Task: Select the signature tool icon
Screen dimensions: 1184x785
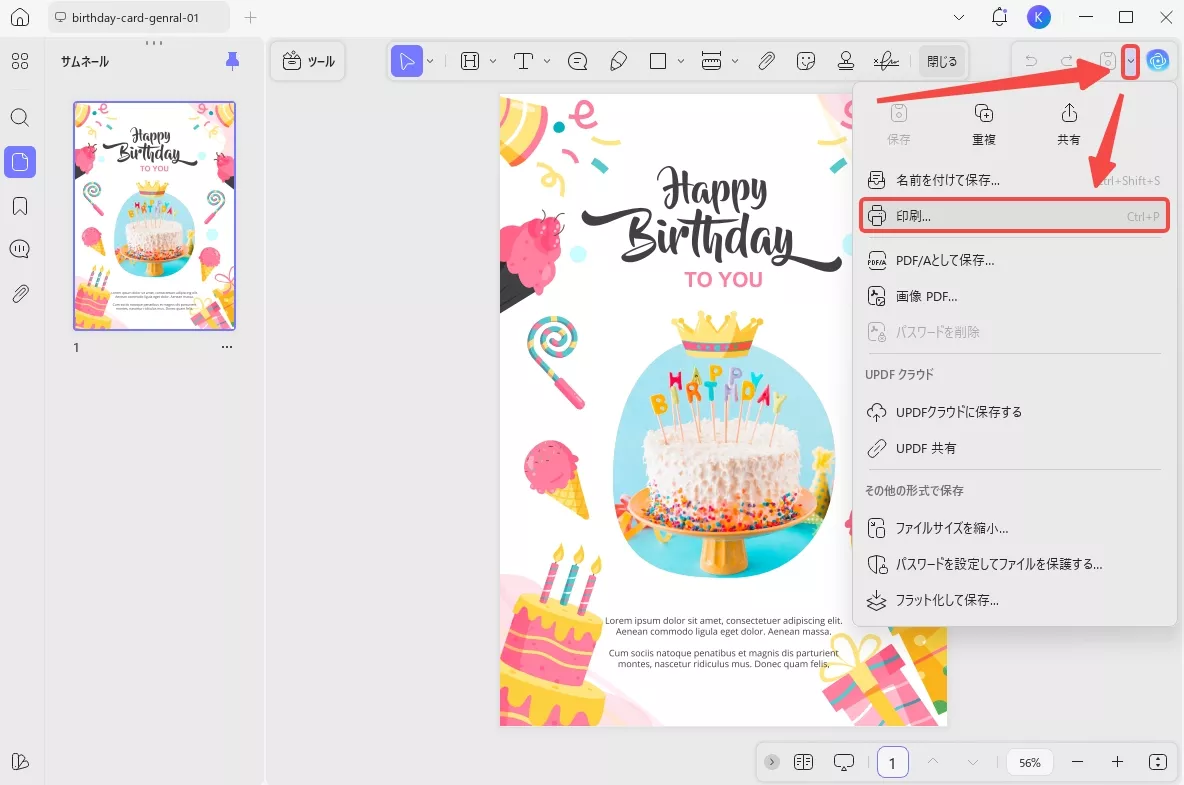Action: [x=885, y=61]
